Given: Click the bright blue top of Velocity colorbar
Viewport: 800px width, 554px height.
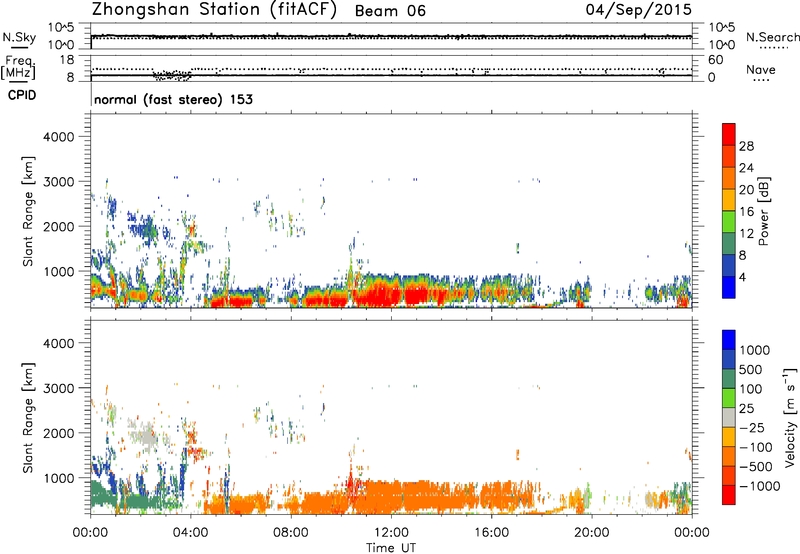Looking at the screenshot, I should (729, 340).
